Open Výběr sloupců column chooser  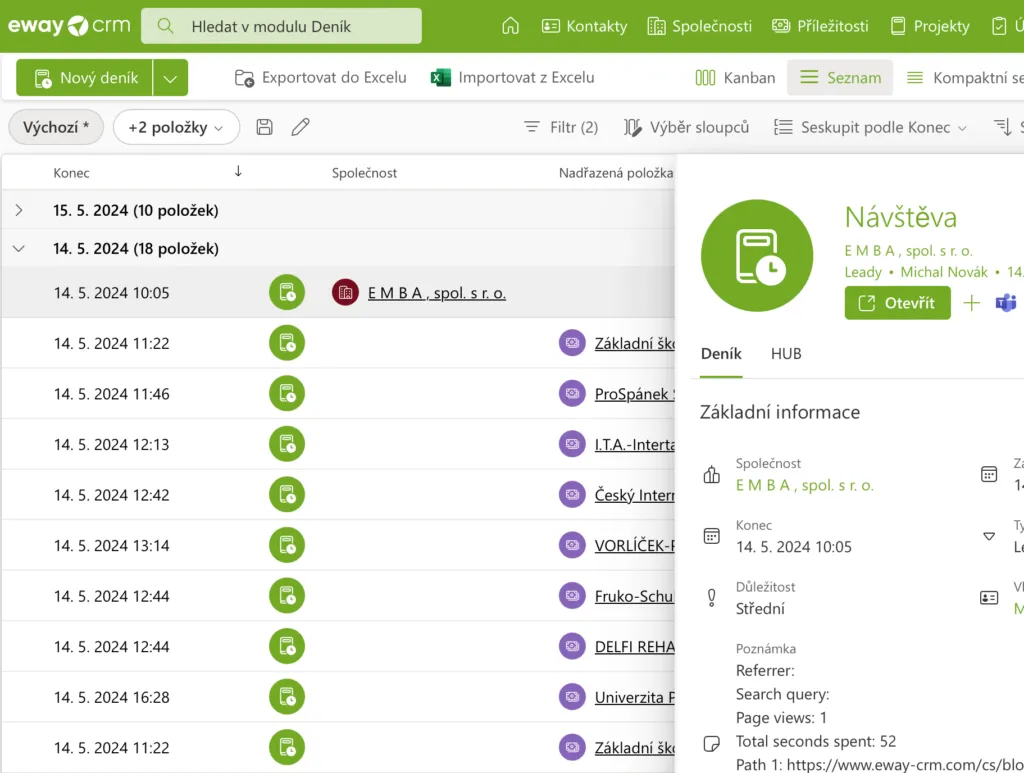pos(686,127)
